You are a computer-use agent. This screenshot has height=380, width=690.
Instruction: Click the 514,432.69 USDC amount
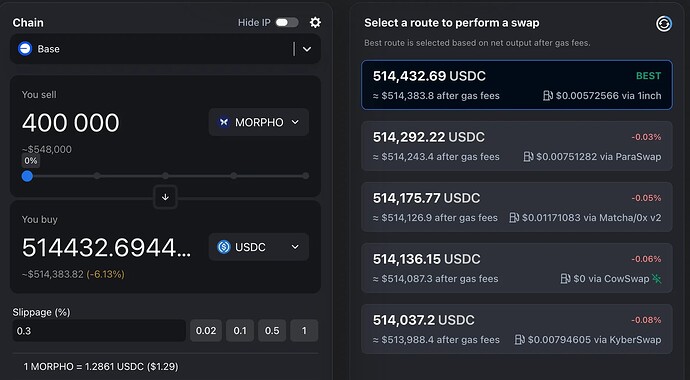point(429,76)
